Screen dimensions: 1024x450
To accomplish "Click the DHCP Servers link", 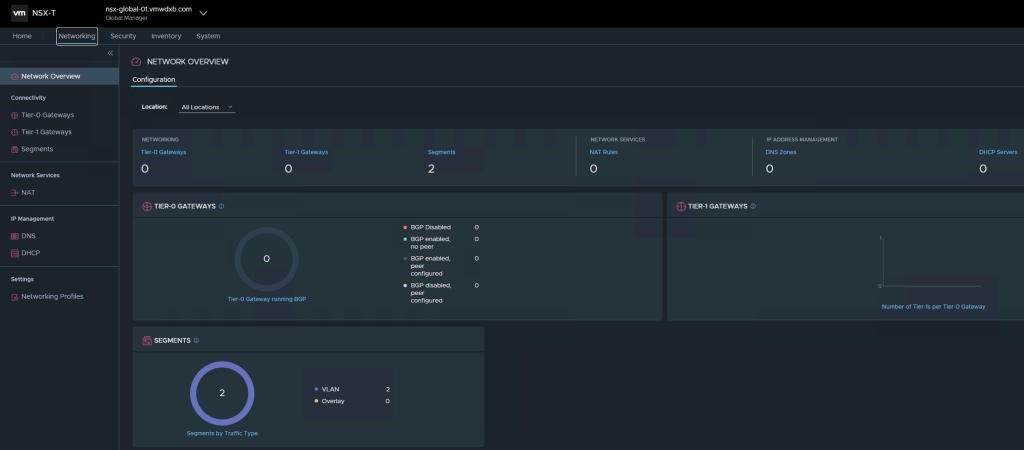I will (997, 152).
